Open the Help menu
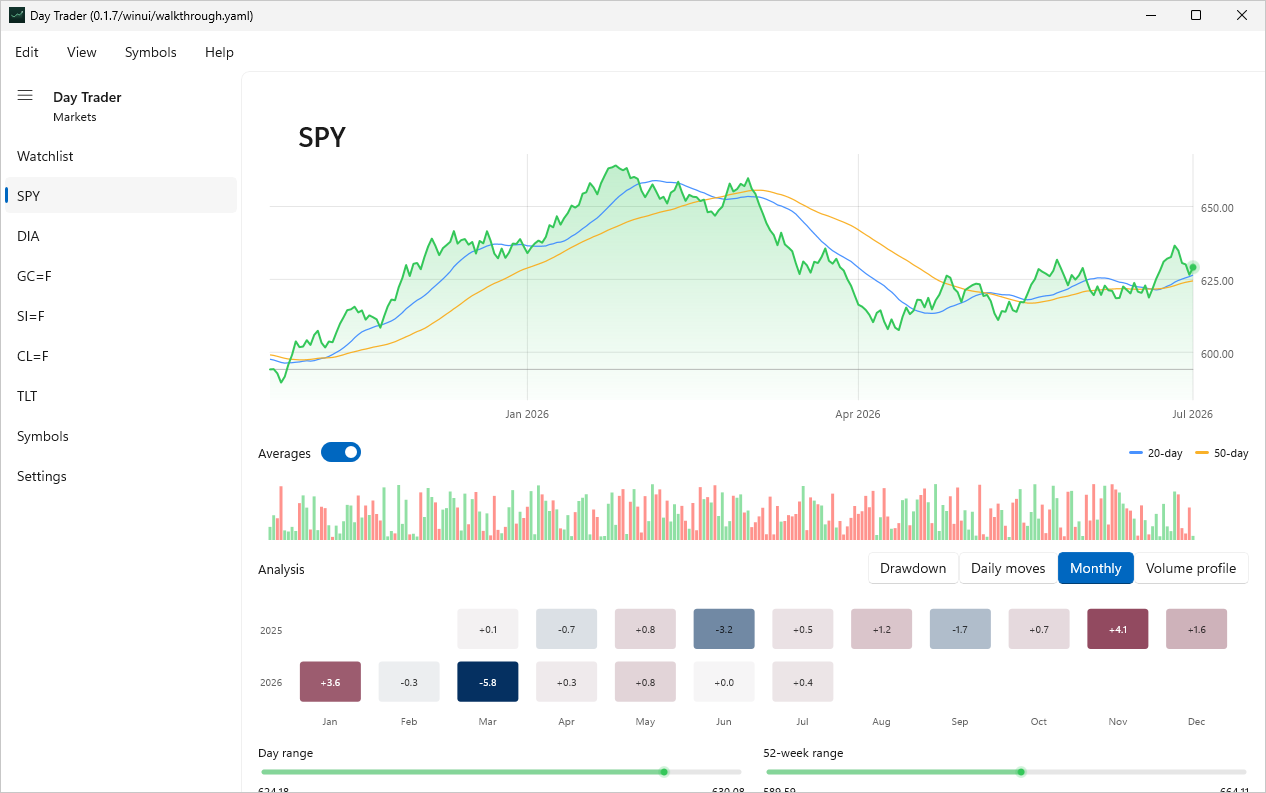 tap(219, 52)
